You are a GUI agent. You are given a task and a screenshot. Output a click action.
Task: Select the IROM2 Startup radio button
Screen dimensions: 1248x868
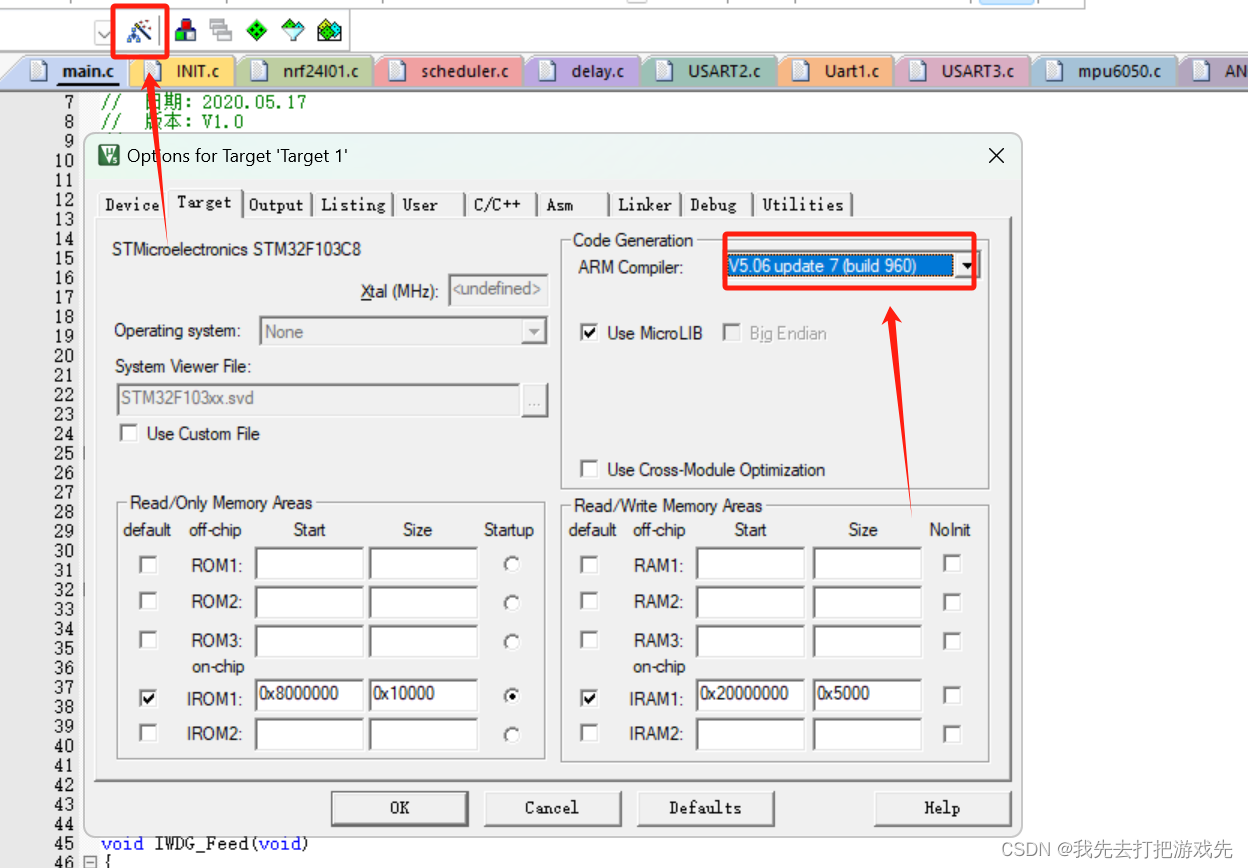[x=512, y=735]
